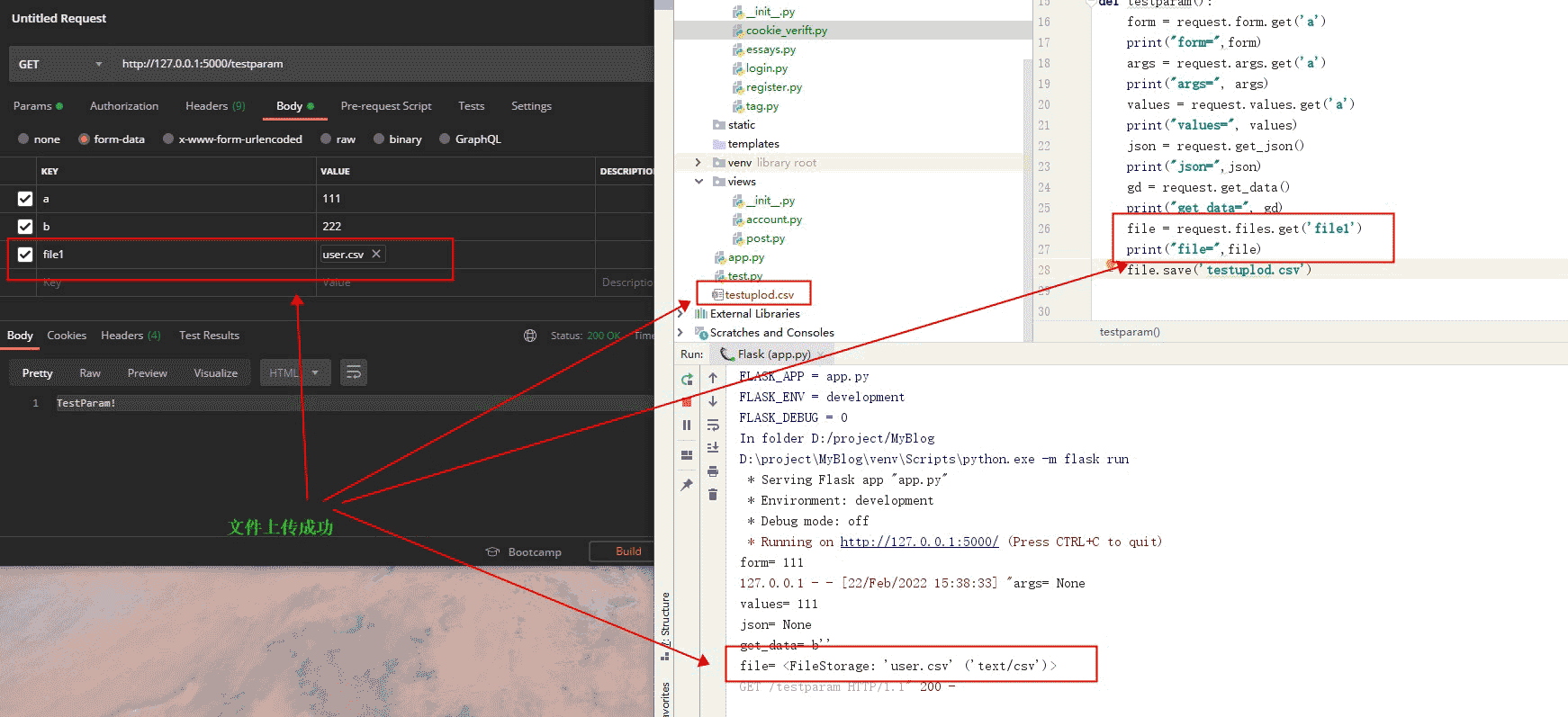Screen dimensions: 1568x717
Task: Click the empty Key field in new row
Action: (177, 282)
